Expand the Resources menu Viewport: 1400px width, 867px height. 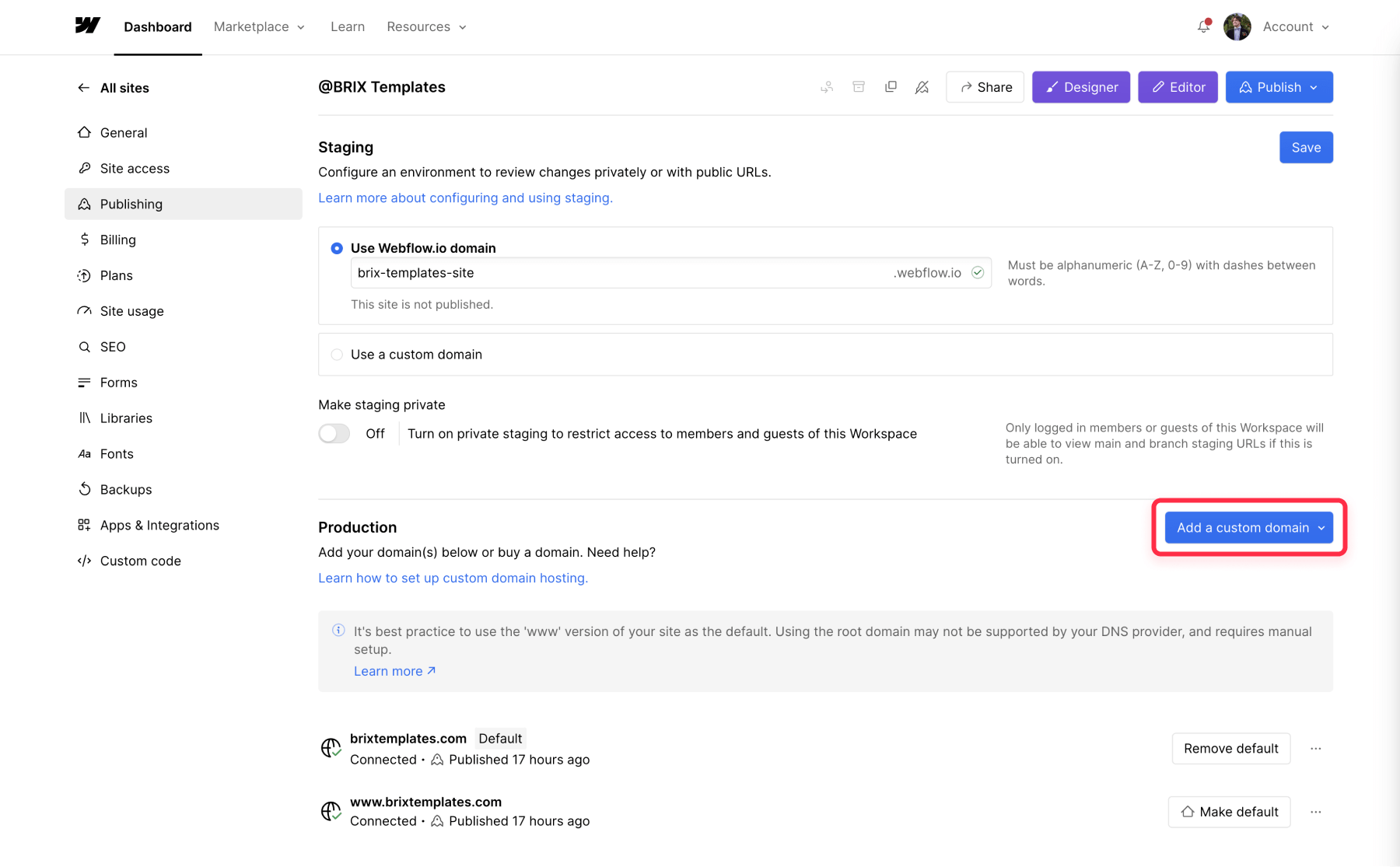(426, 27)
